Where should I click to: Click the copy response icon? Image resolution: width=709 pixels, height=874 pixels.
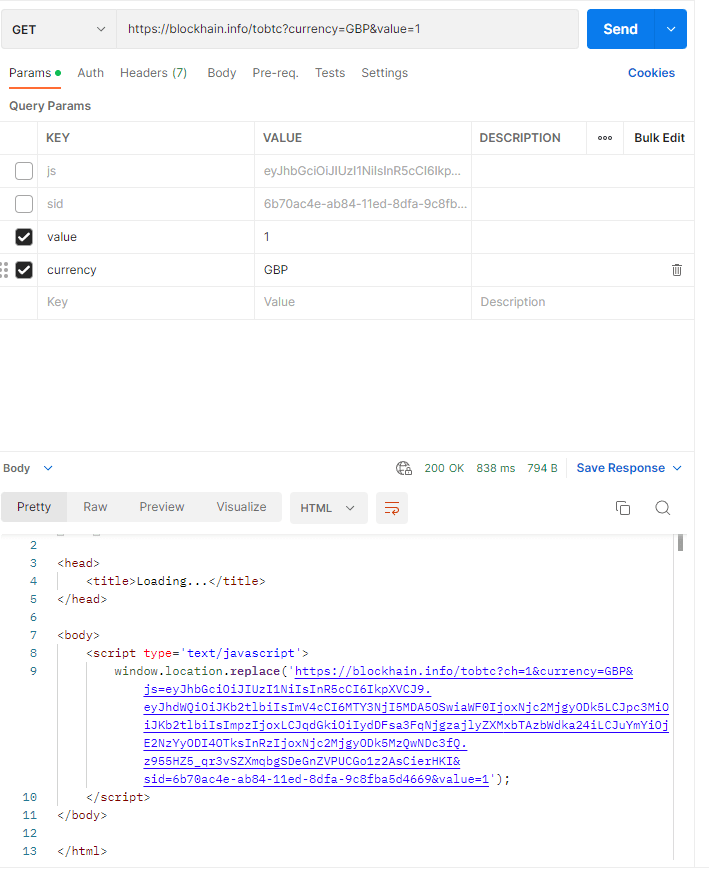pos(623,508)
